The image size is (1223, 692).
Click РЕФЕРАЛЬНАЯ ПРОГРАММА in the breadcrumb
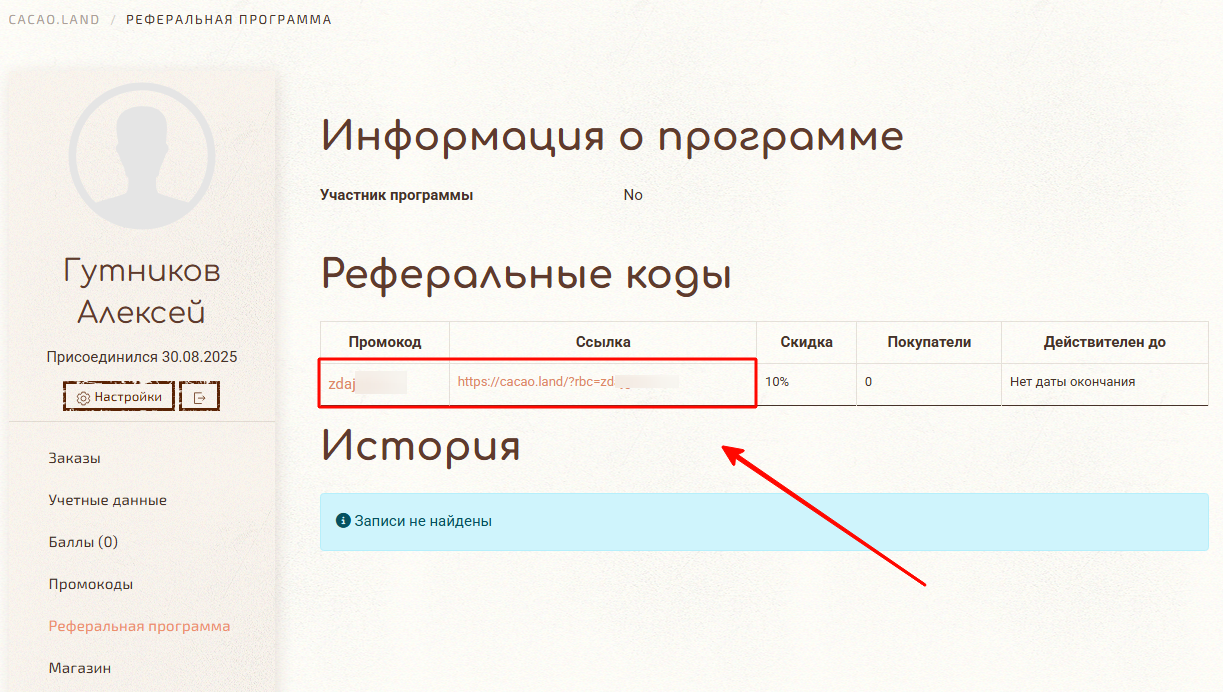tap(229, 20)
